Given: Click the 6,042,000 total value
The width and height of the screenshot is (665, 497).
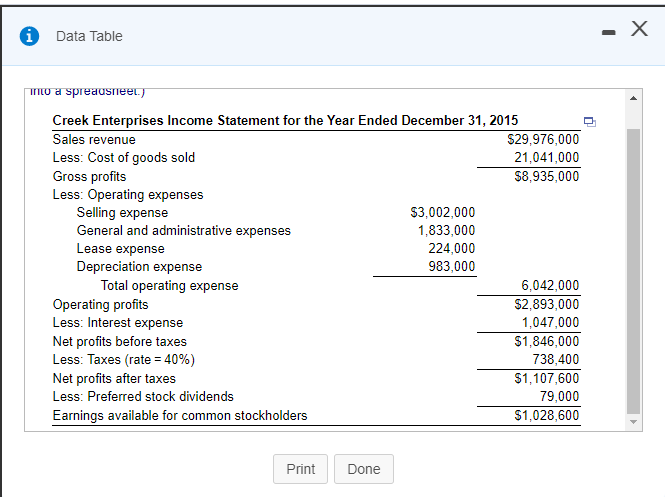Looking at the screenshot, I should (550, 285).
